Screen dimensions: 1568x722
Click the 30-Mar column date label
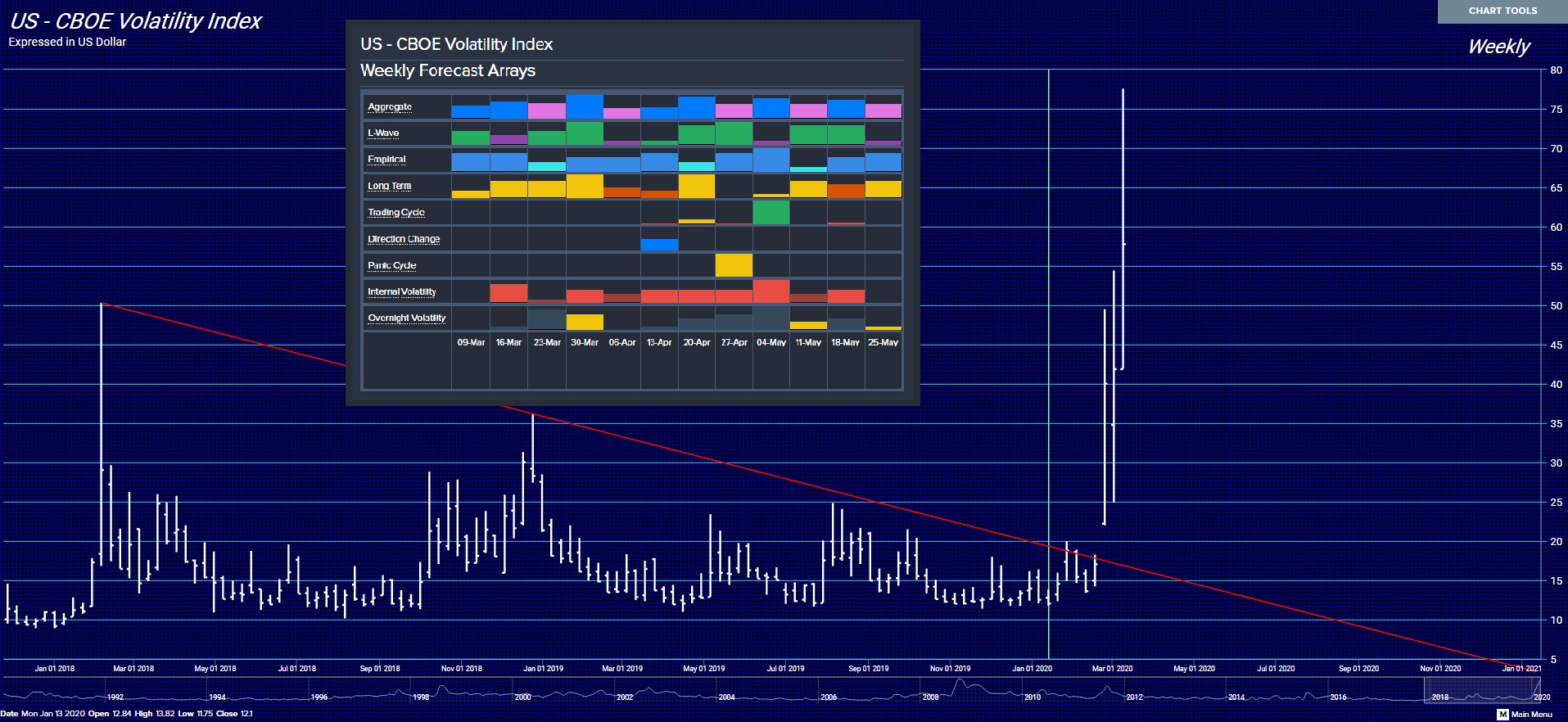(x=585, y=342)
